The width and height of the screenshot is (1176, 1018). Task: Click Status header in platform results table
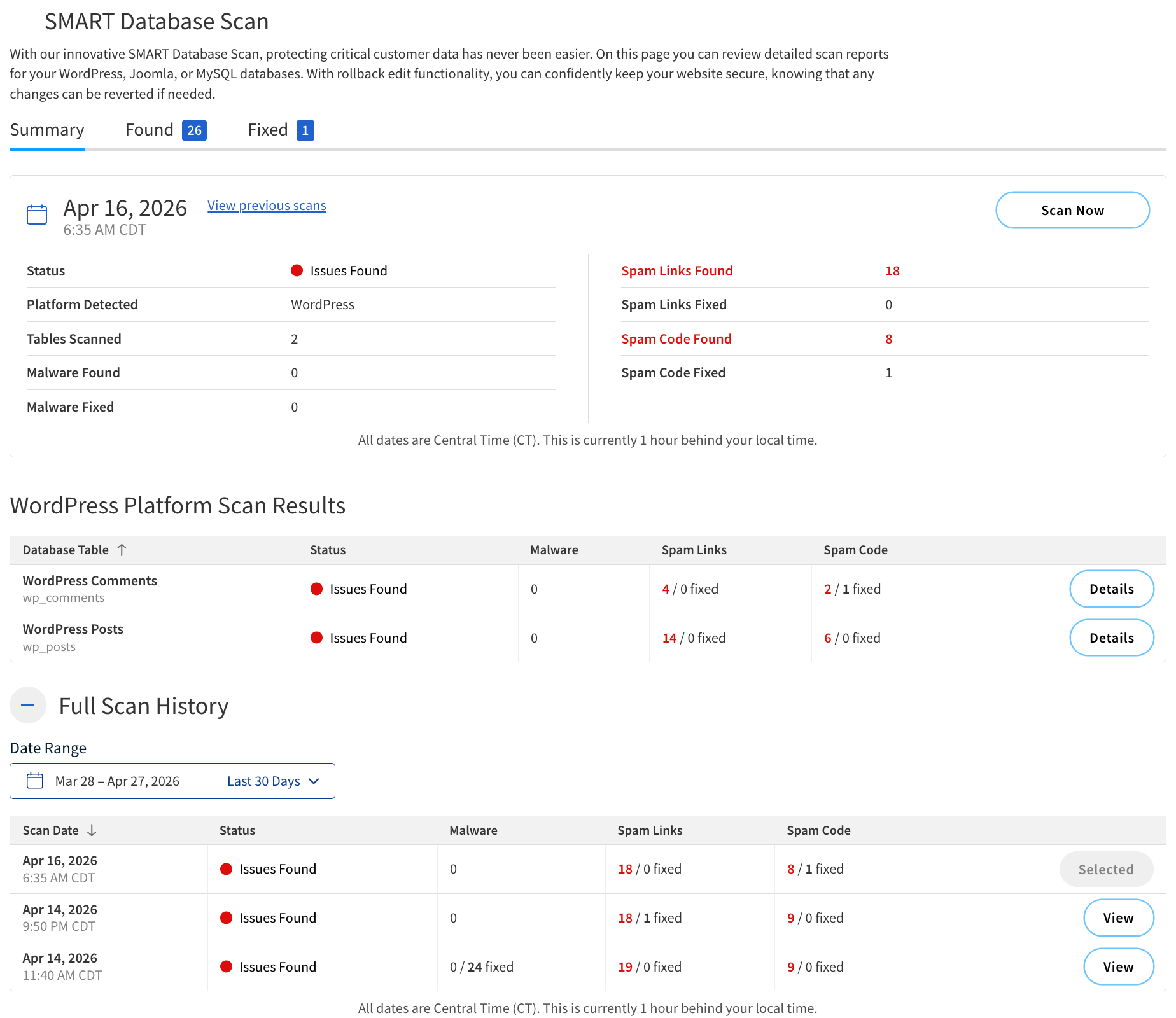328,550
